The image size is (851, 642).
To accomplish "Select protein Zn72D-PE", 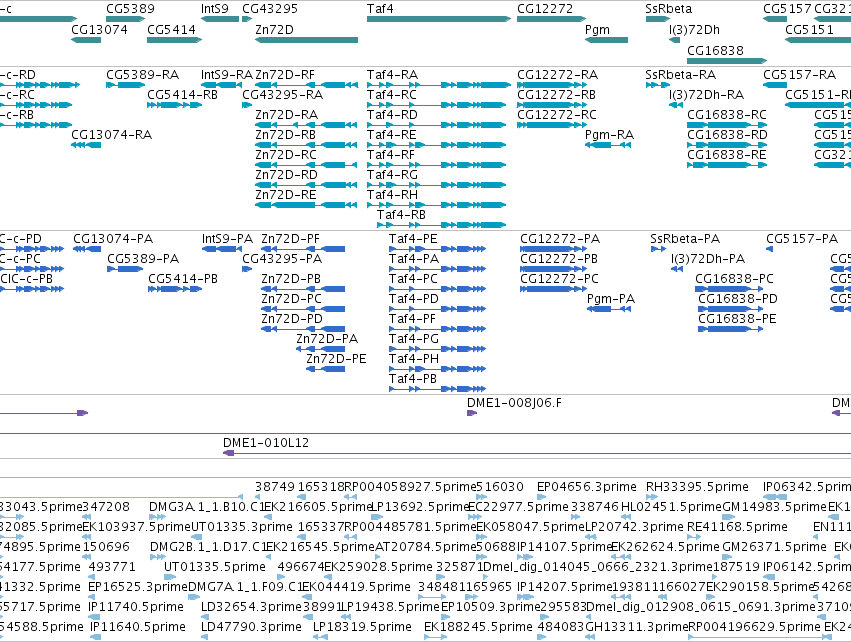I will tap(336, 359).
